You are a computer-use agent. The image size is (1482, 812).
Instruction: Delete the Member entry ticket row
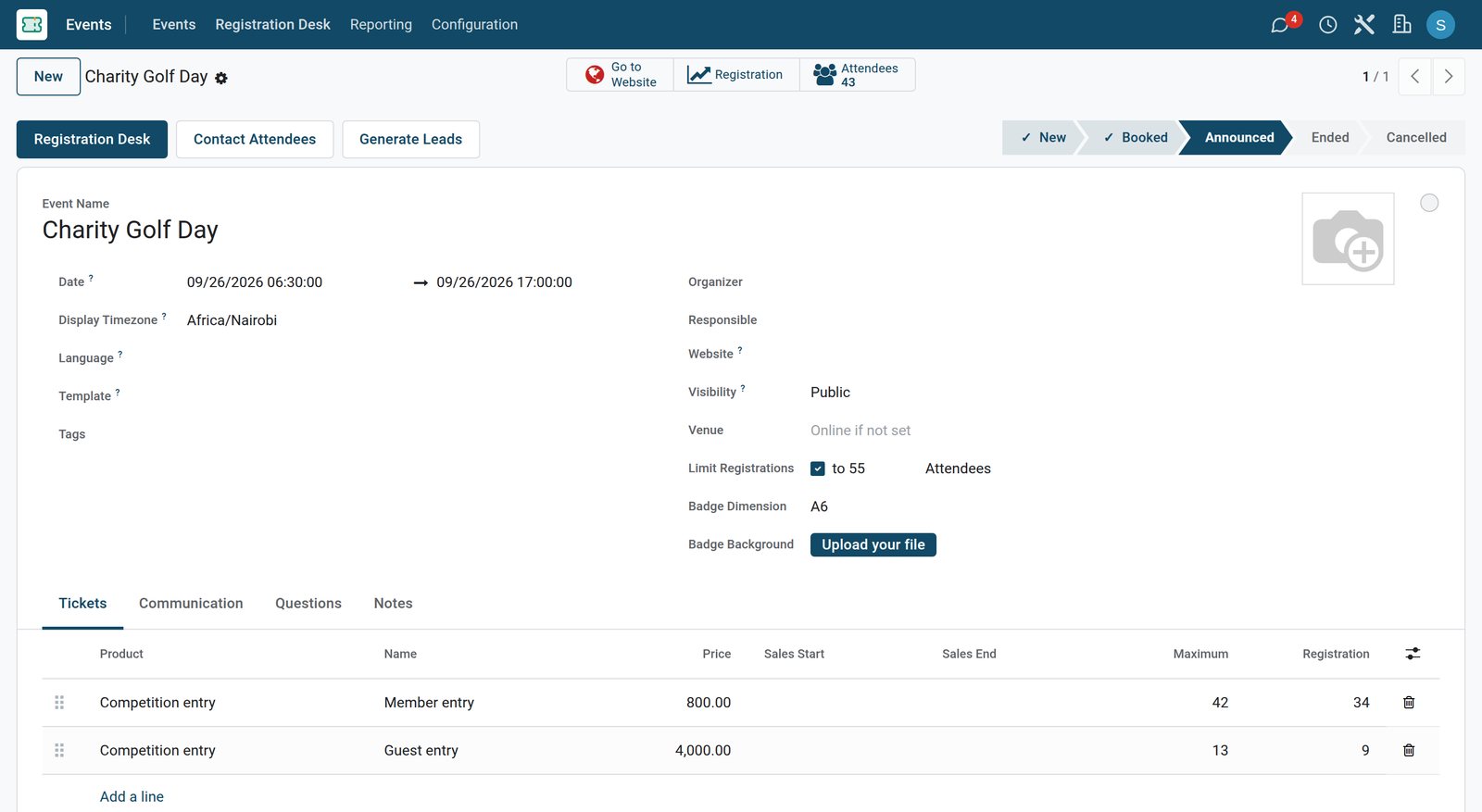[x=1409, y=703]
